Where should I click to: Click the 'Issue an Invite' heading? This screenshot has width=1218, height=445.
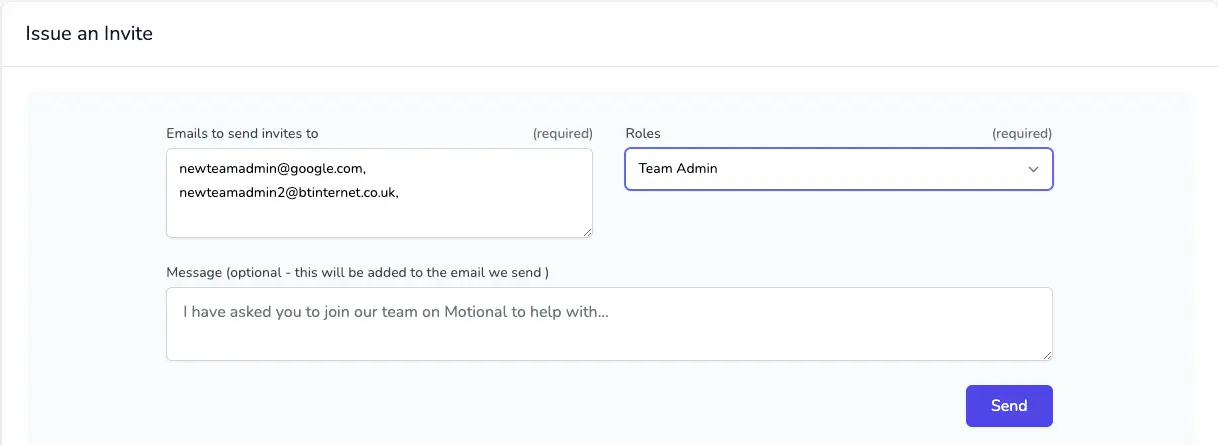tap(89, 33)
